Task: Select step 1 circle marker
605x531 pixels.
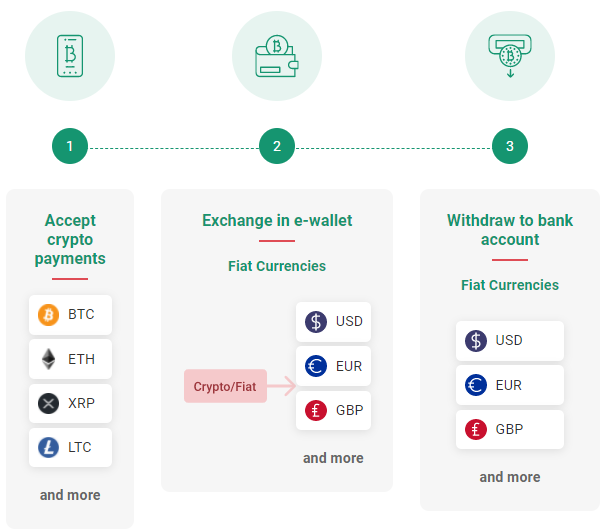Action: (x=70, y=146)
